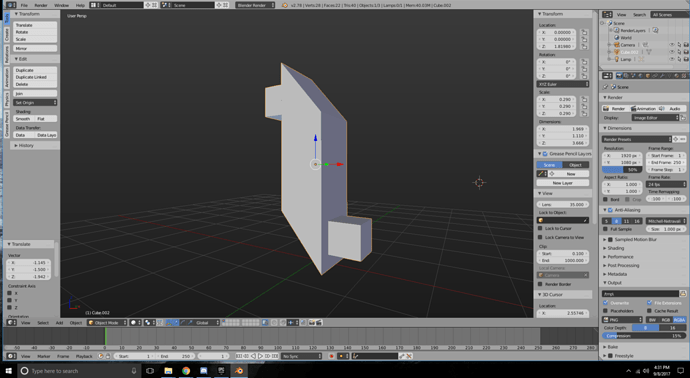Click the Lamp object icon in the outliner
Screen dimensions: 690x378
pyautogui.click(x=617, y=59)
